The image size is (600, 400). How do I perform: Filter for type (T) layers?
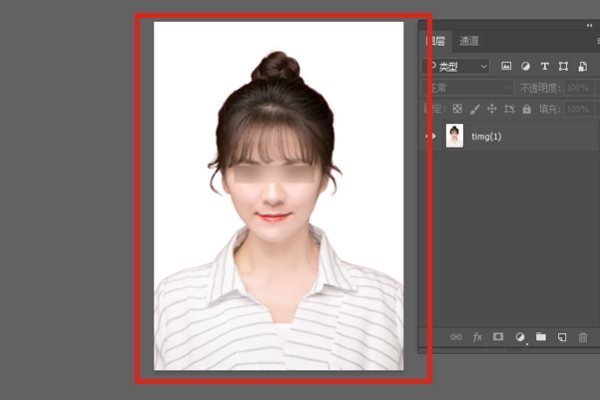point(545,66)
